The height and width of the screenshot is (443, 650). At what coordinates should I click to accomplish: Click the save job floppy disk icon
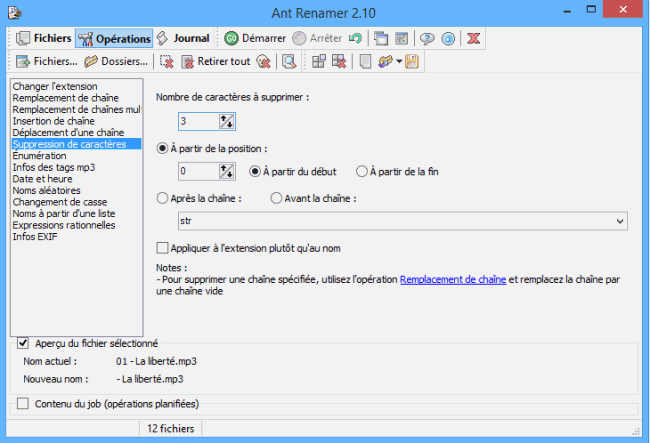tap(412, 62)
